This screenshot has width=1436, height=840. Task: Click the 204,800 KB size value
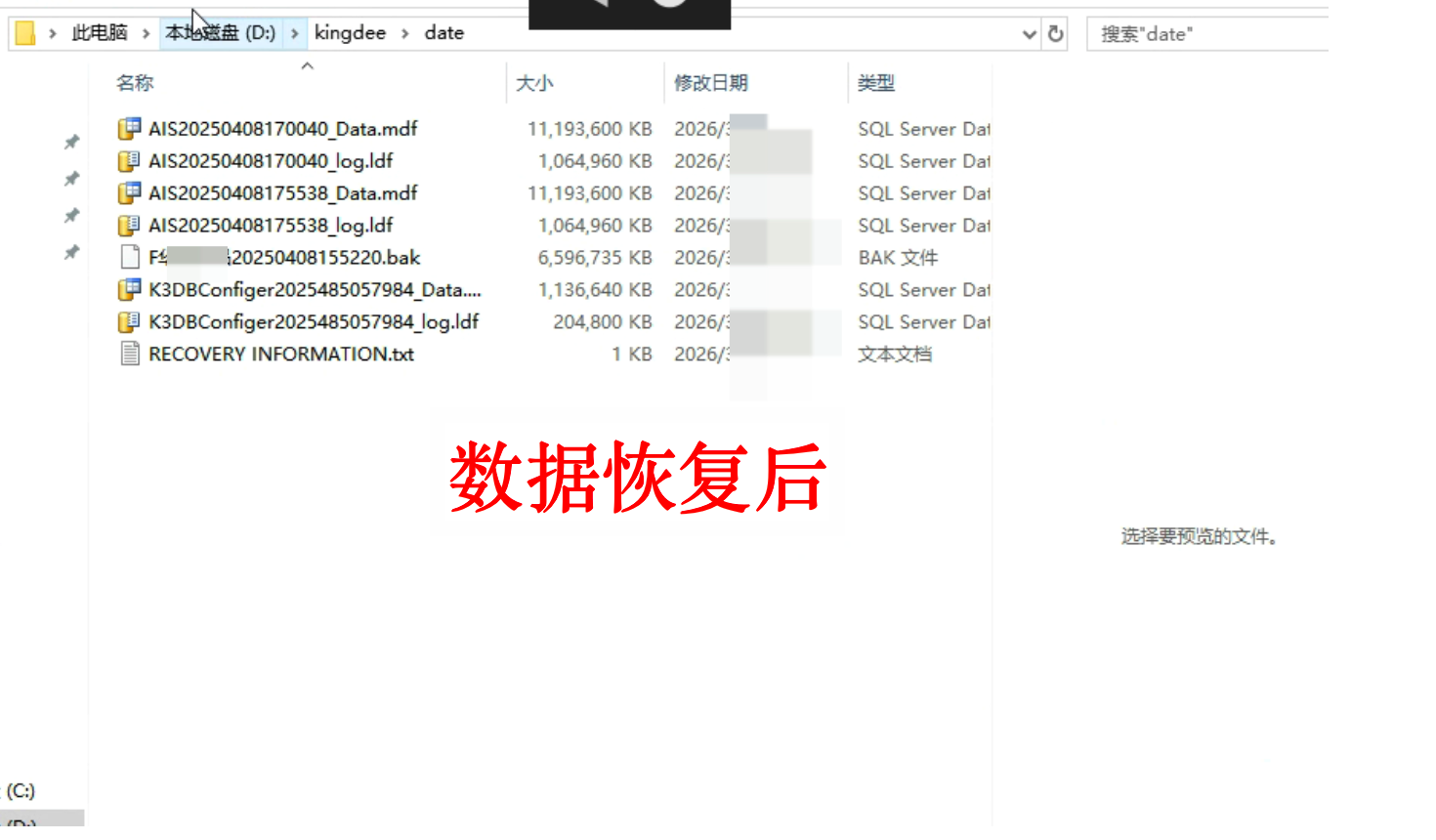click(x=603, y=322)
